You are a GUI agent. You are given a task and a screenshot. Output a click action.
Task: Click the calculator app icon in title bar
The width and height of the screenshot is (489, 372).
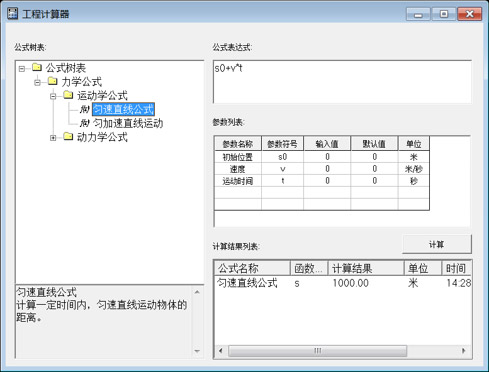point(12,13)
